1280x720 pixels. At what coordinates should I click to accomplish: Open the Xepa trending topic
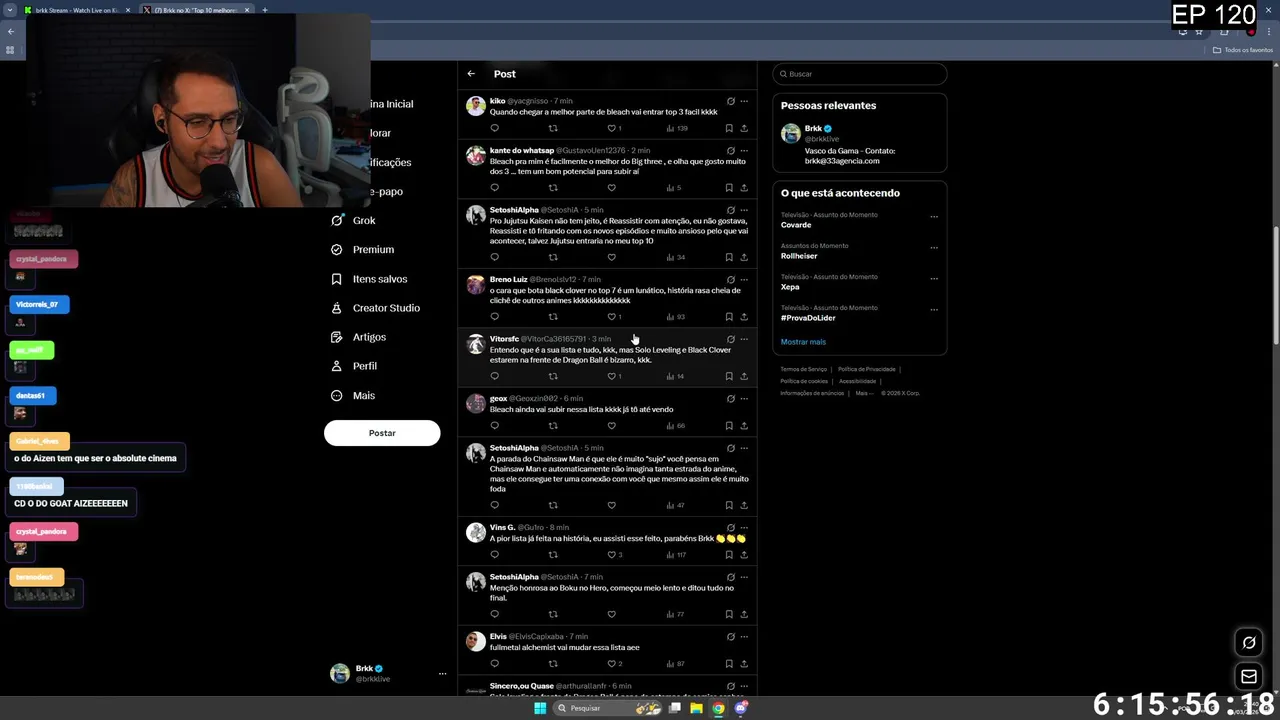click(x=790, y=287)
